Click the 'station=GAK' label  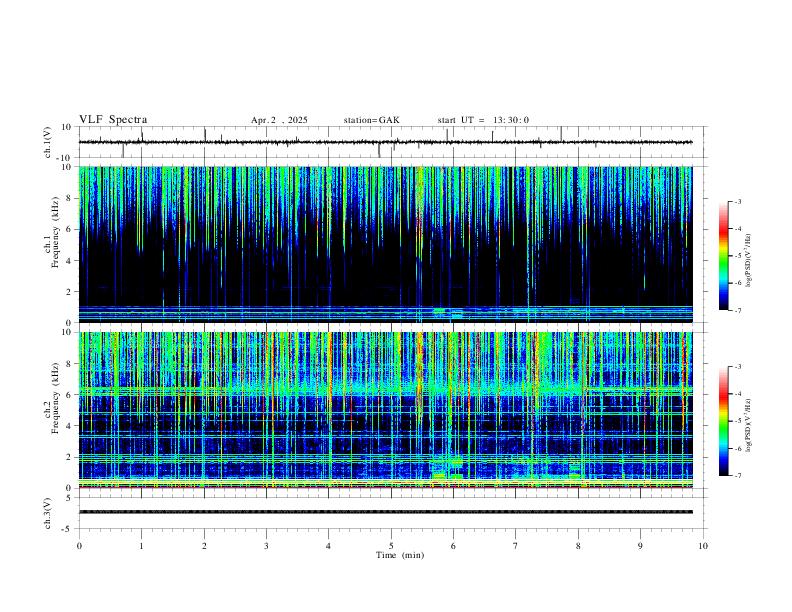tap(371, 120)
